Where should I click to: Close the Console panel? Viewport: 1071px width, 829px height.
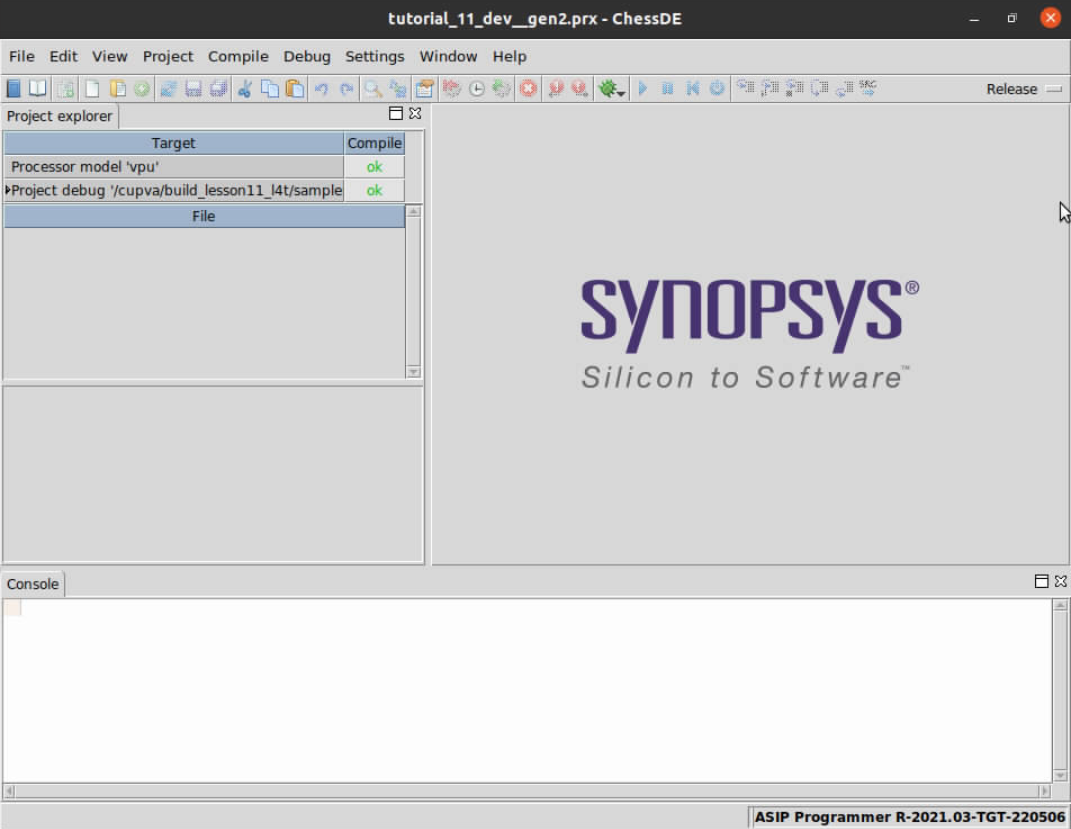[1060, 581]
